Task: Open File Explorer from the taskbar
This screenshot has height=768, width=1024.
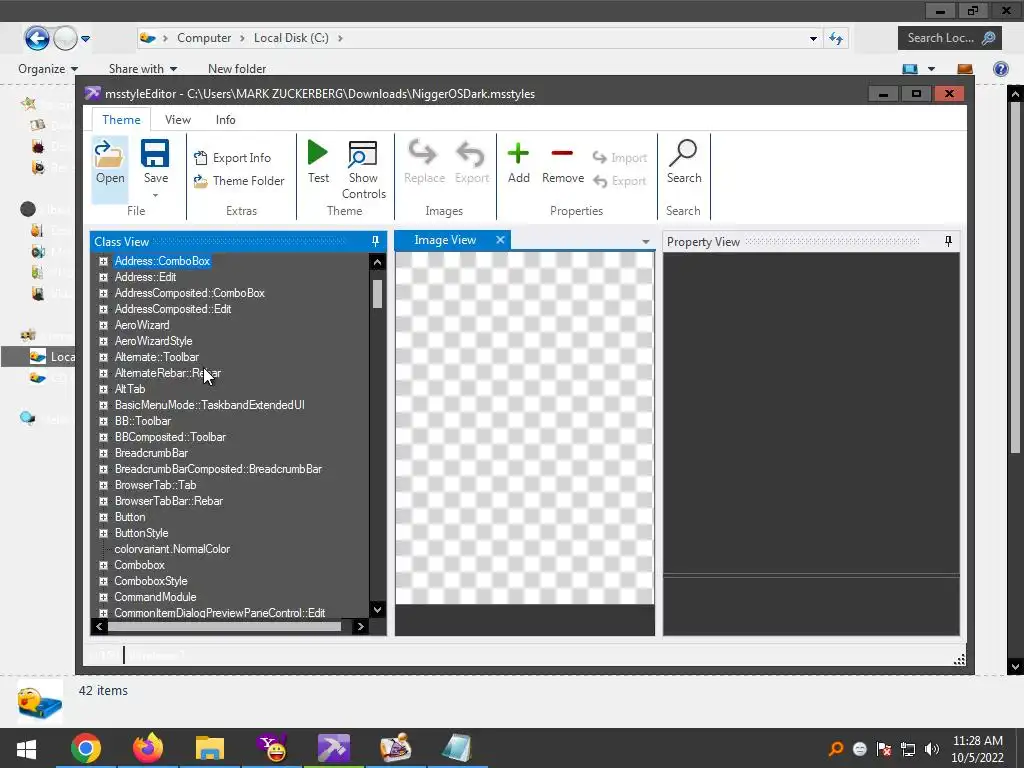Action: tap(210, 748)
